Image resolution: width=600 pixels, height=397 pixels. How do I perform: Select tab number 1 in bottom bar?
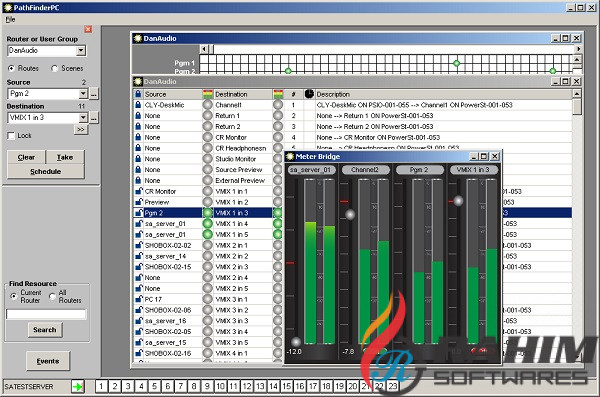[101, 386]
